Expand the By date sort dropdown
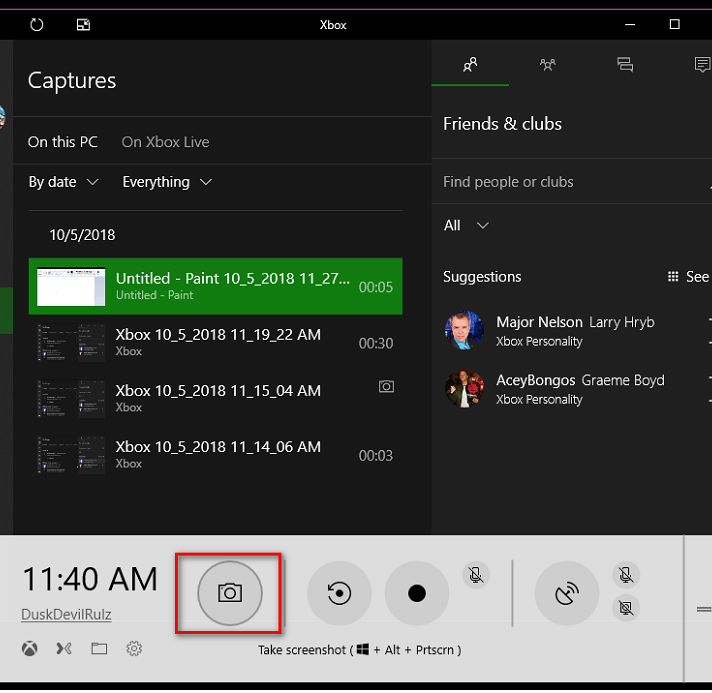 click(64, 182)
